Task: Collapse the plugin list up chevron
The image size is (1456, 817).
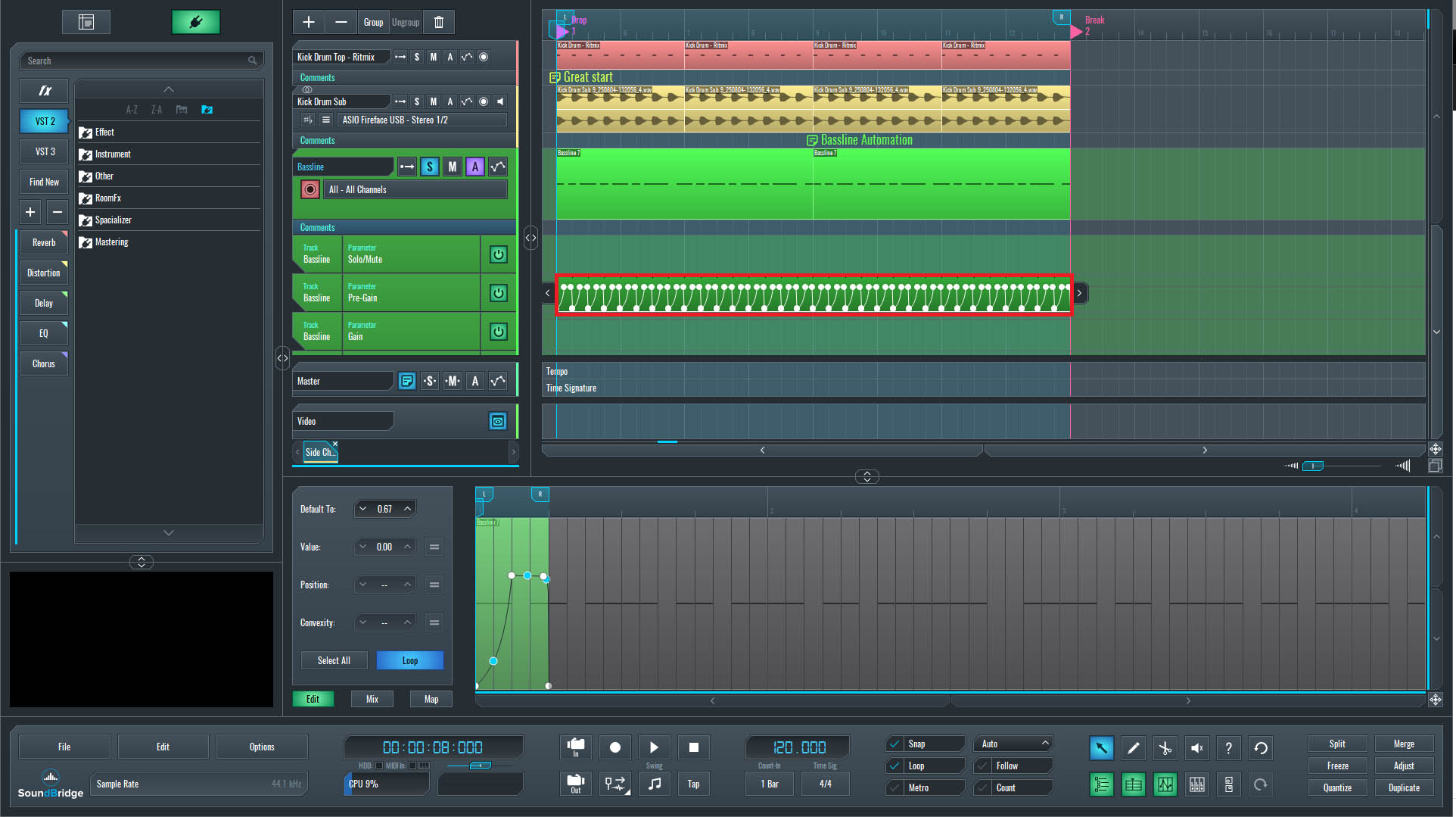Action: pyautogui.click(x=169, y=89)
